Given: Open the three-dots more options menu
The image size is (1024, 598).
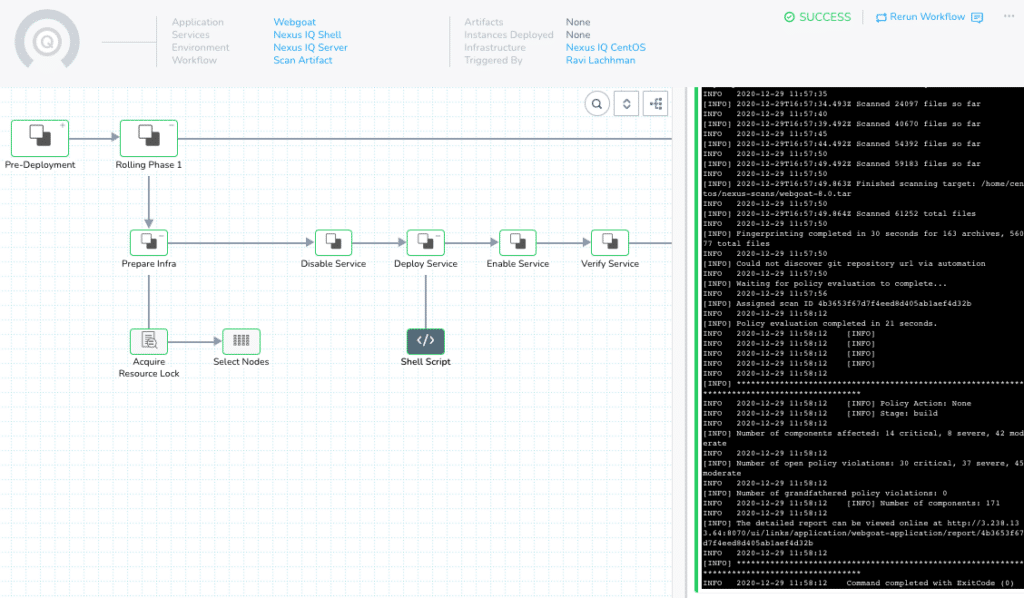Looking at the screenshot, I should click(1009, 16).
